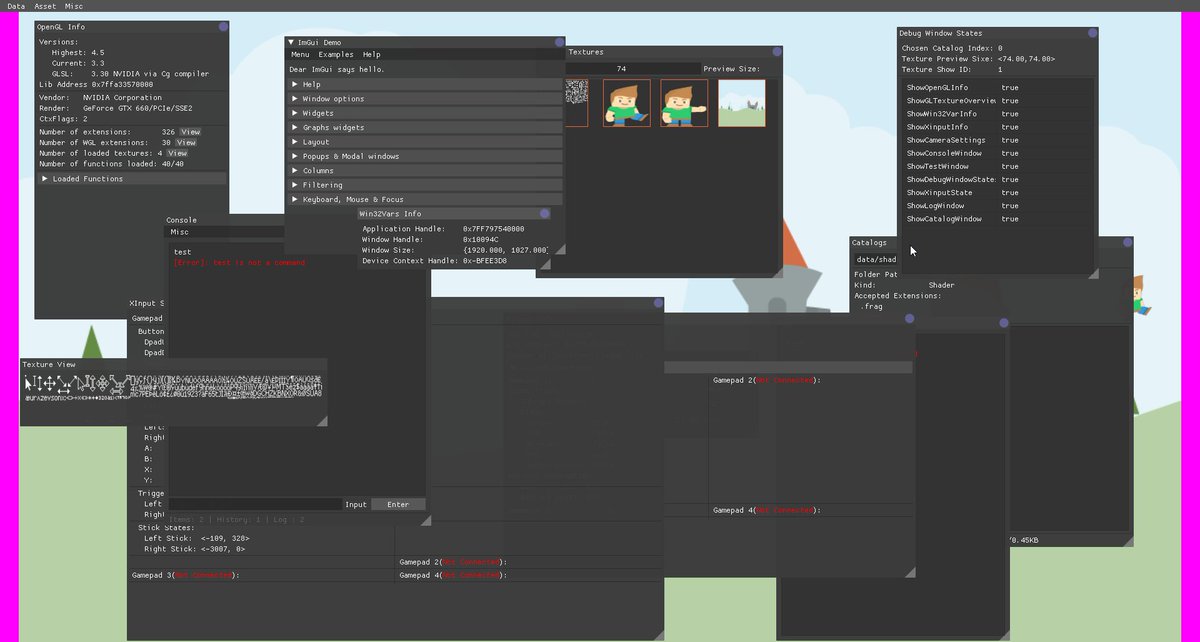Expand the Graphs widgets section
This screenshot has height=642, width=1200.
(424, 128)
